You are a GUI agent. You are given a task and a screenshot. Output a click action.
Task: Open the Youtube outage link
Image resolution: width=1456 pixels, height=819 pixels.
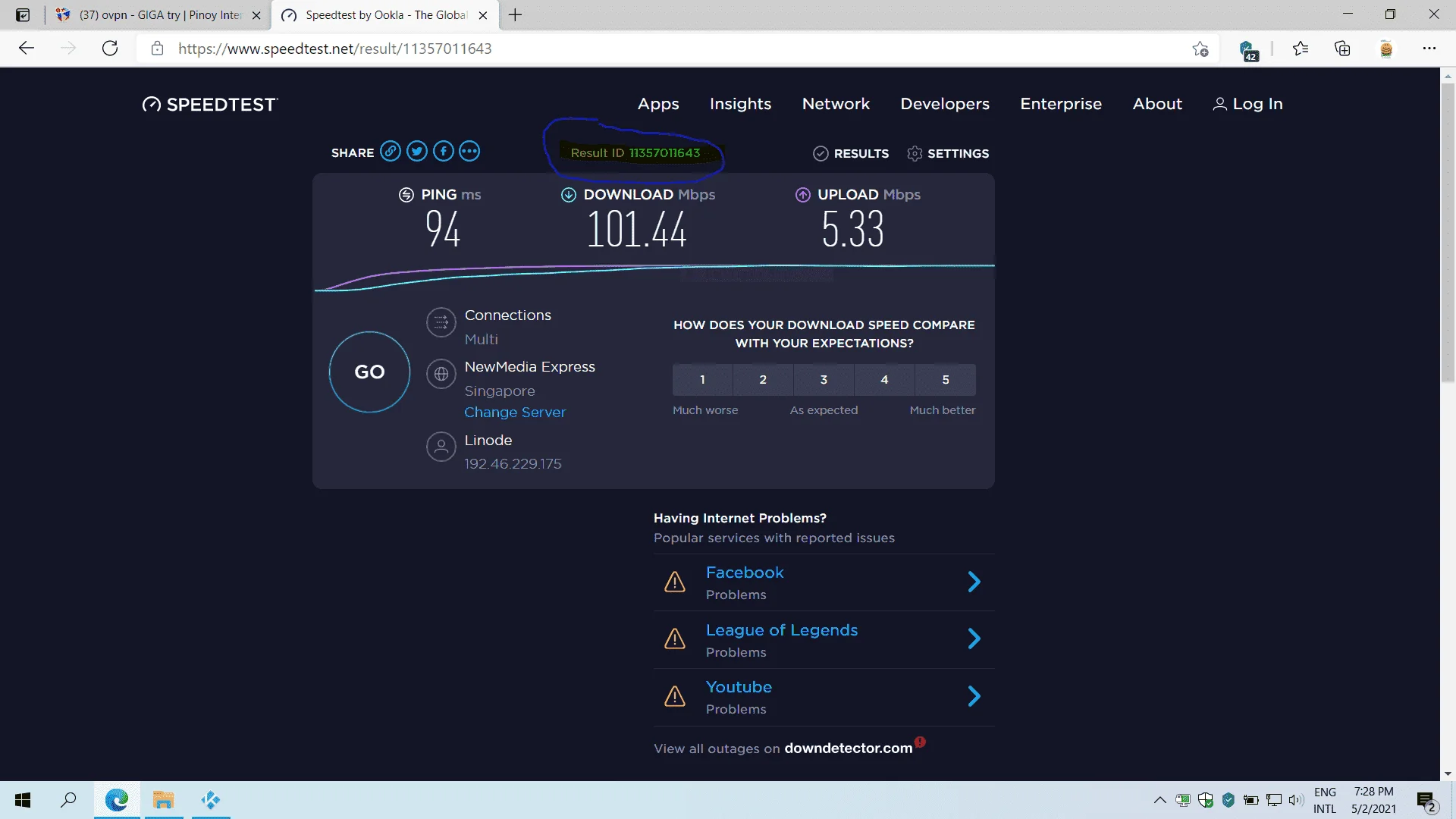739,687
